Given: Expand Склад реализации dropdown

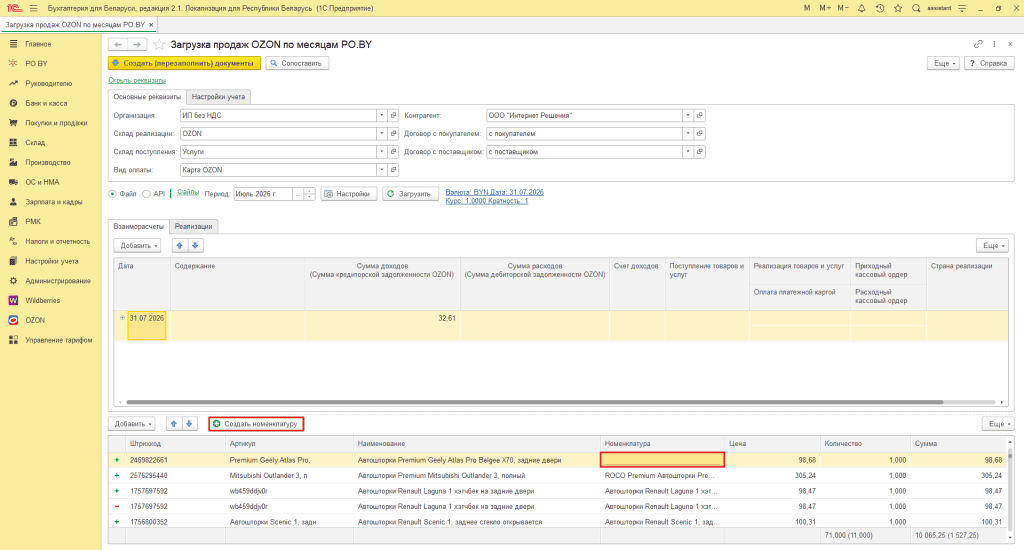Looking at the screenshot, I should 381,133.
